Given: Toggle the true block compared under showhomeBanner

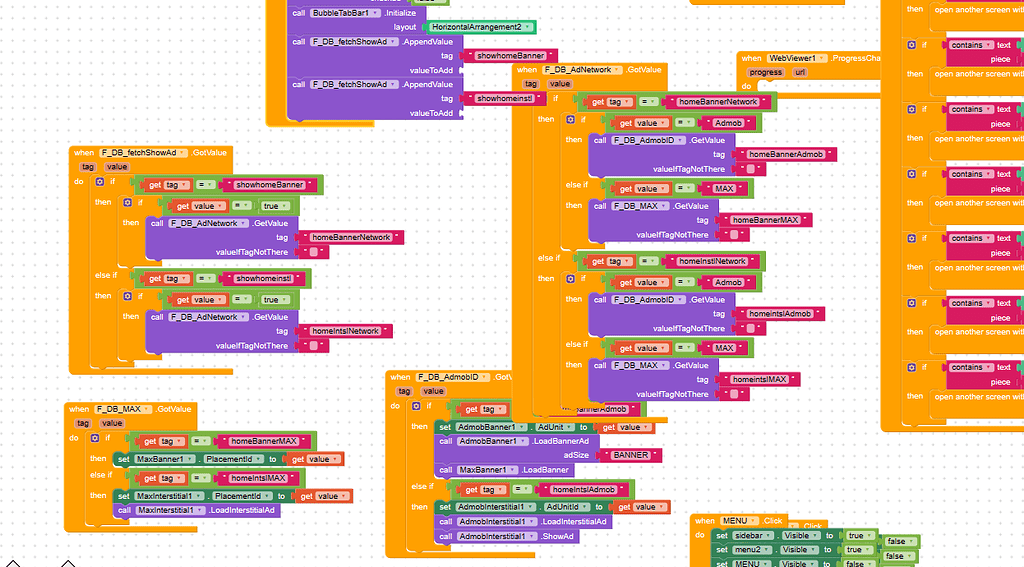Looking at the screenshot, I should click(273, 206).
